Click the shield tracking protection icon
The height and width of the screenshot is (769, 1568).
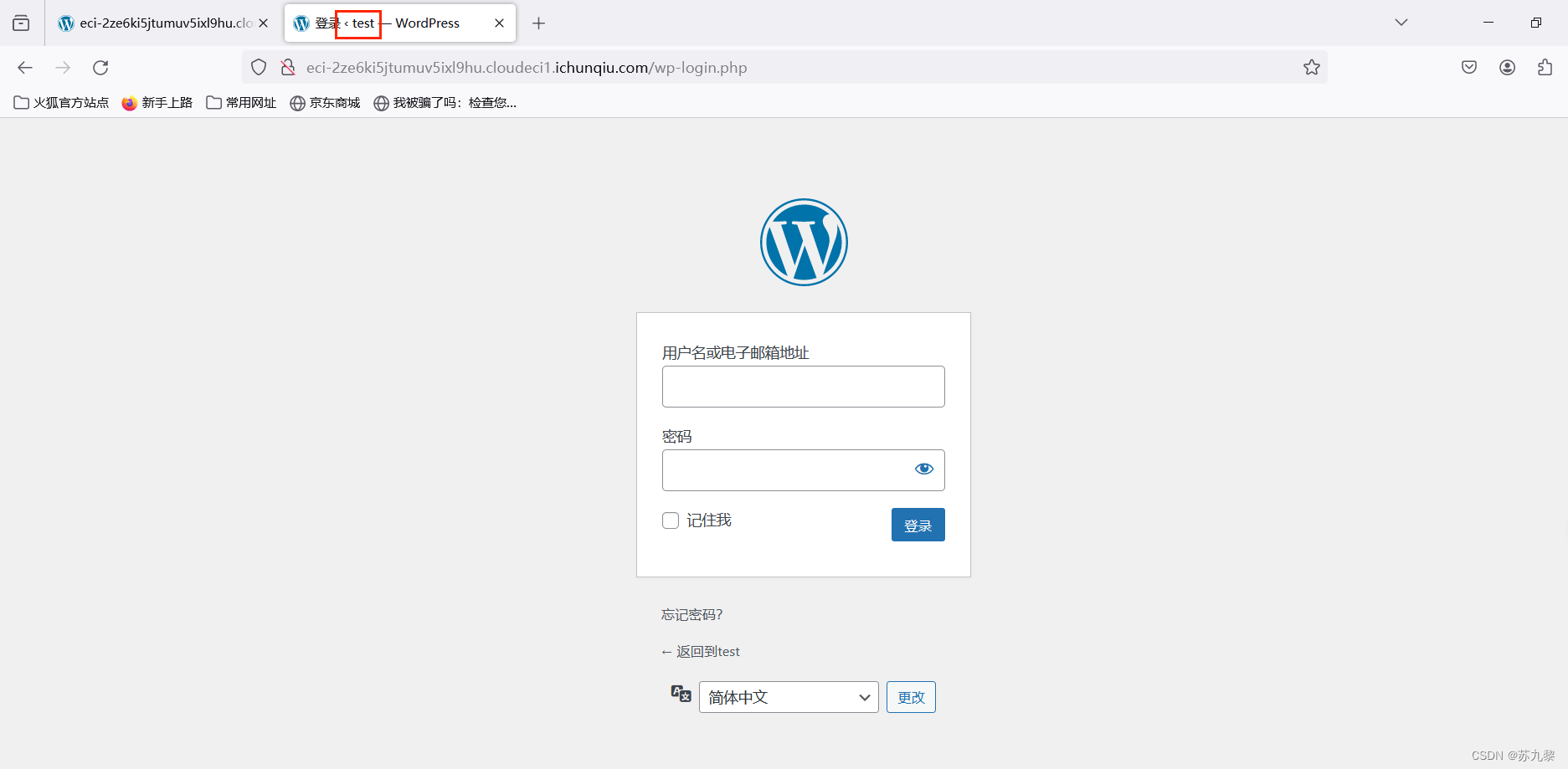coord(259,68)
